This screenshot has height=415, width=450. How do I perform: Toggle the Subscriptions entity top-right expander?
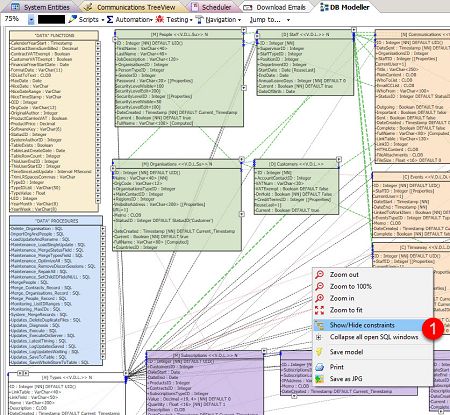(264, 351)
